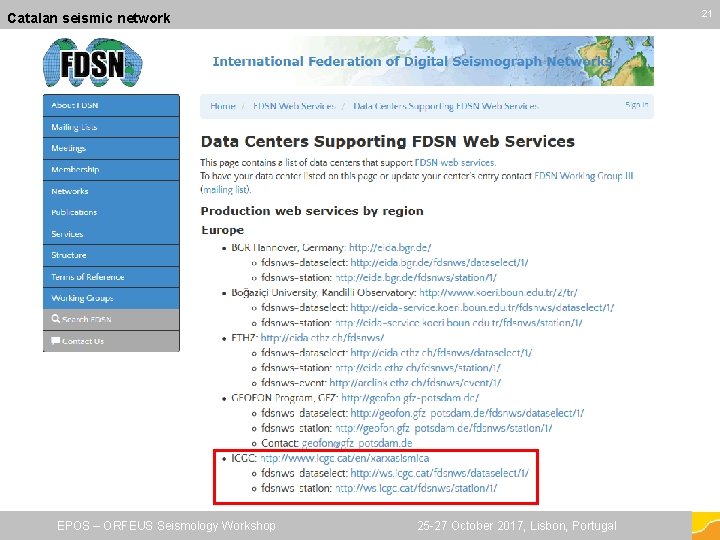Open the Kandilli Observatory koeri.boun.edu.tr link
Screen dimensions: 720x540
(498, 292)
